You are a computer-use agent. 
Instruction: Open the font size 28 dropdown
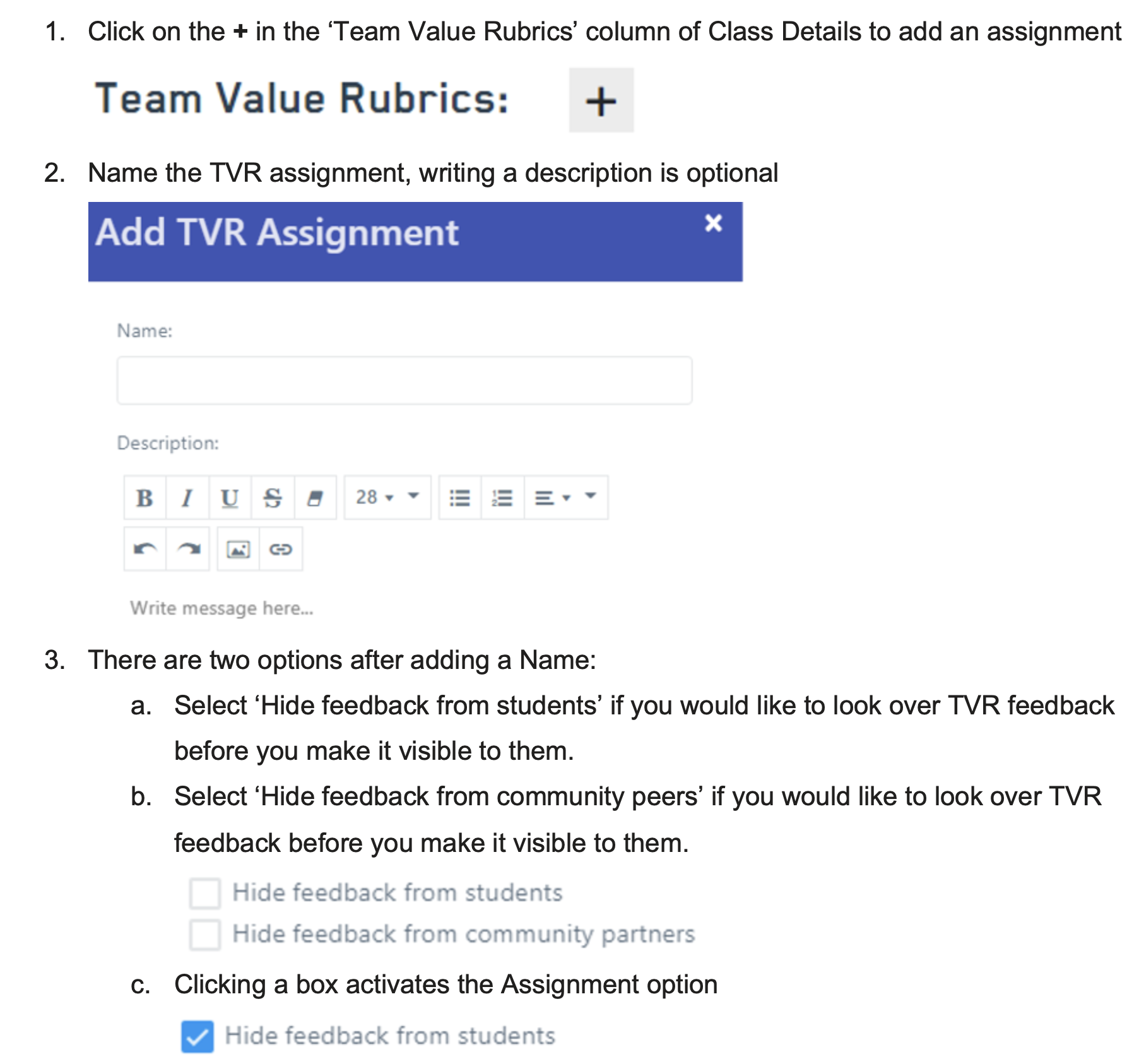375,498
